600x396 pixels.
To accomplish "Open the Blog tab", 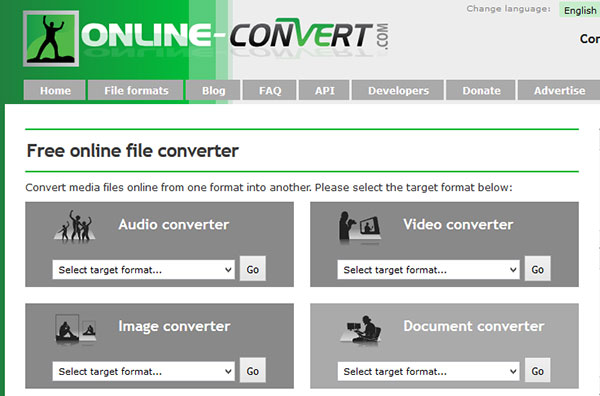I will pos(213,90).
